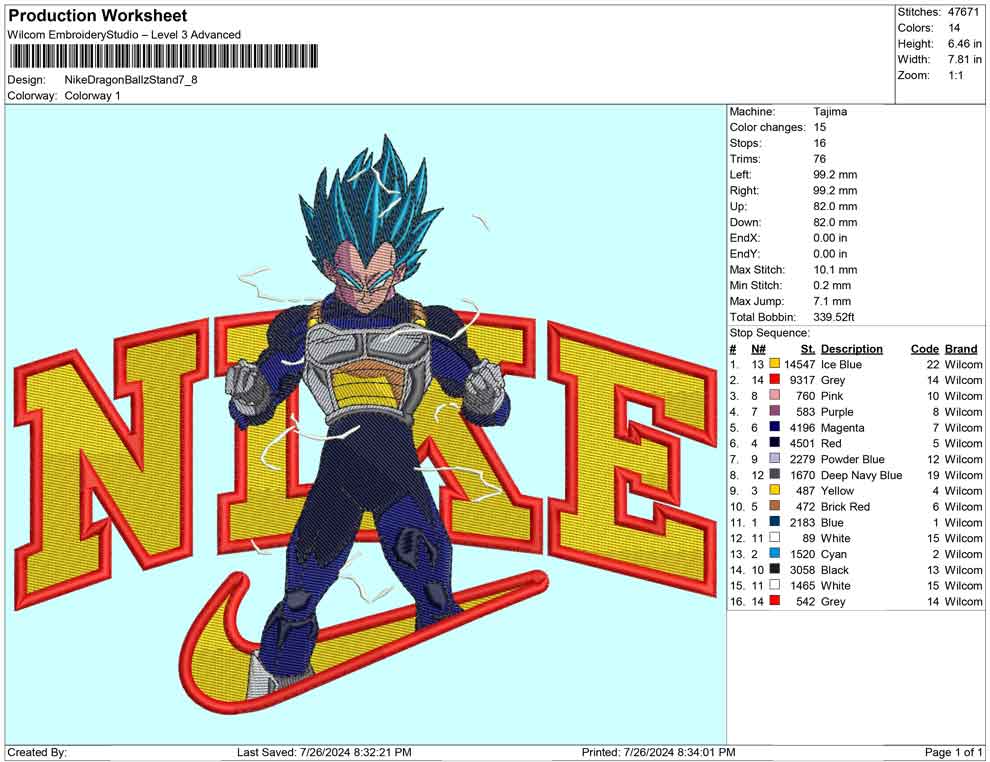Click the Stitches value '47671'

tap(962, 12)
